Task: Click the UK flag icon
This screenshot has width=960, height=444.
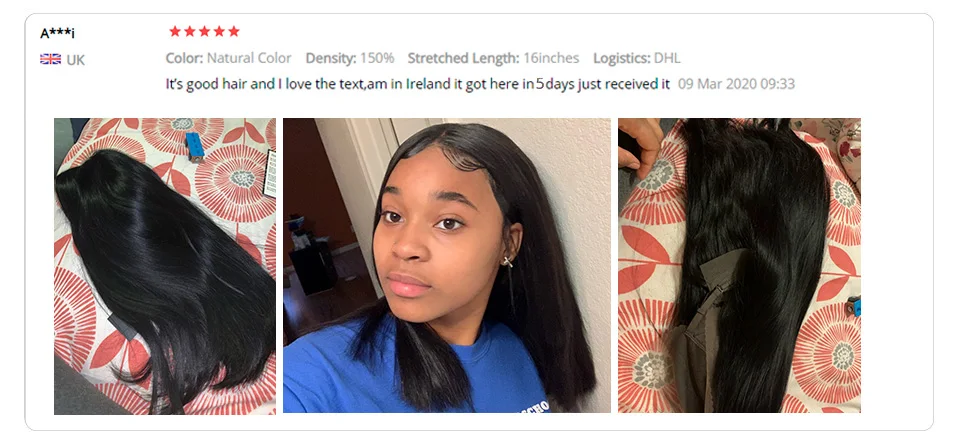Action: [50, 59]
